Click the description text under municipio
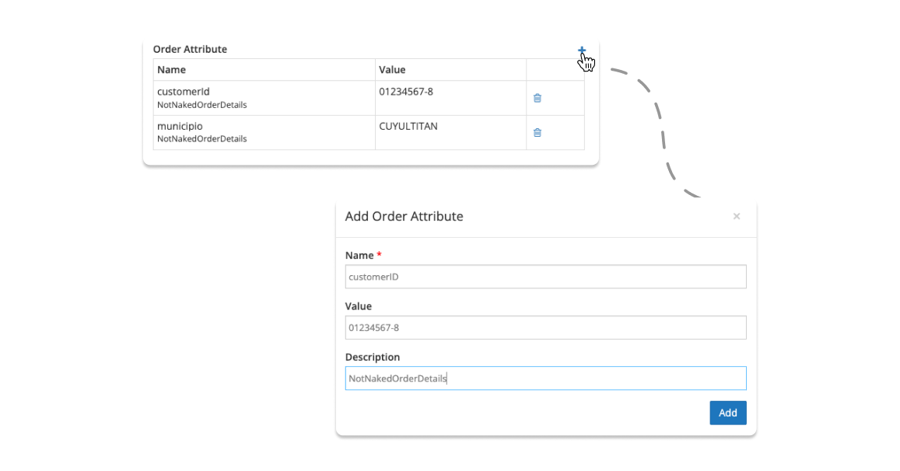The height and width of the screenshot is (471, 900). click(202, 139)
